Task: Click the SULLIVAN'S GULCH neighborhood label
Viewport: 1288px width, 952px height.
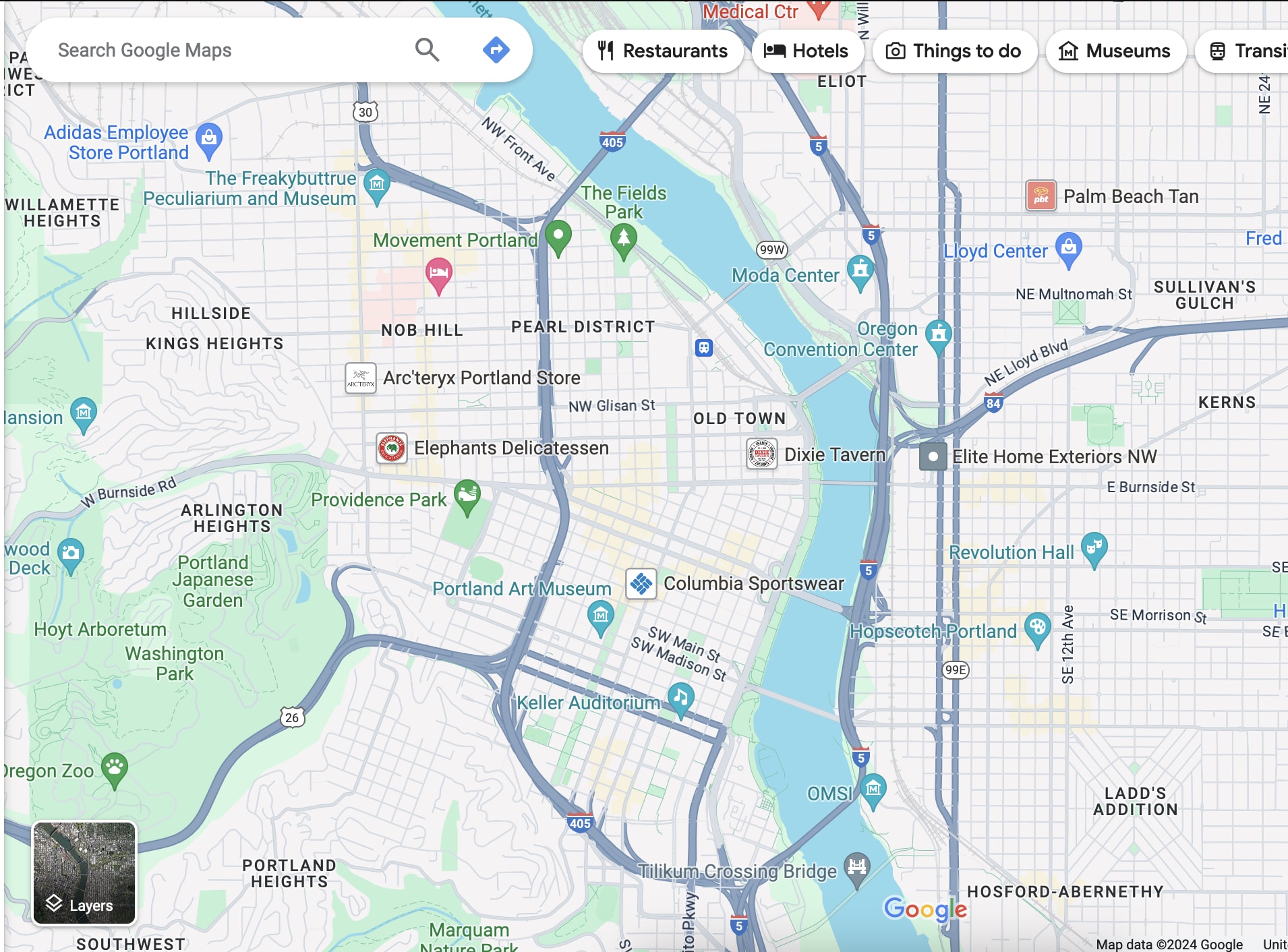Action: click(x=1205, y=295)
